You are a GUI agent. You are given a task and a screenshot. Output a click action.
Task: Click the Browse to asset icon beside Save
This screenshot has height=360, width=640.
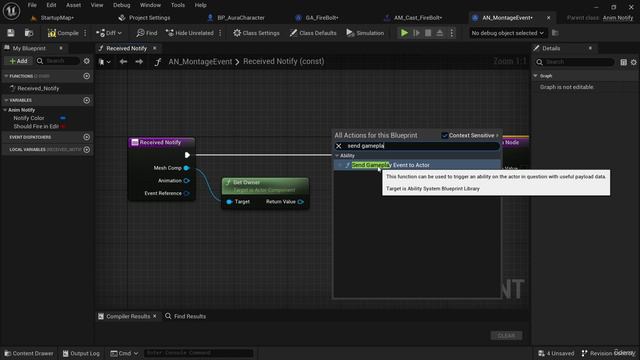pyautogui.click(x=29, y=33)
